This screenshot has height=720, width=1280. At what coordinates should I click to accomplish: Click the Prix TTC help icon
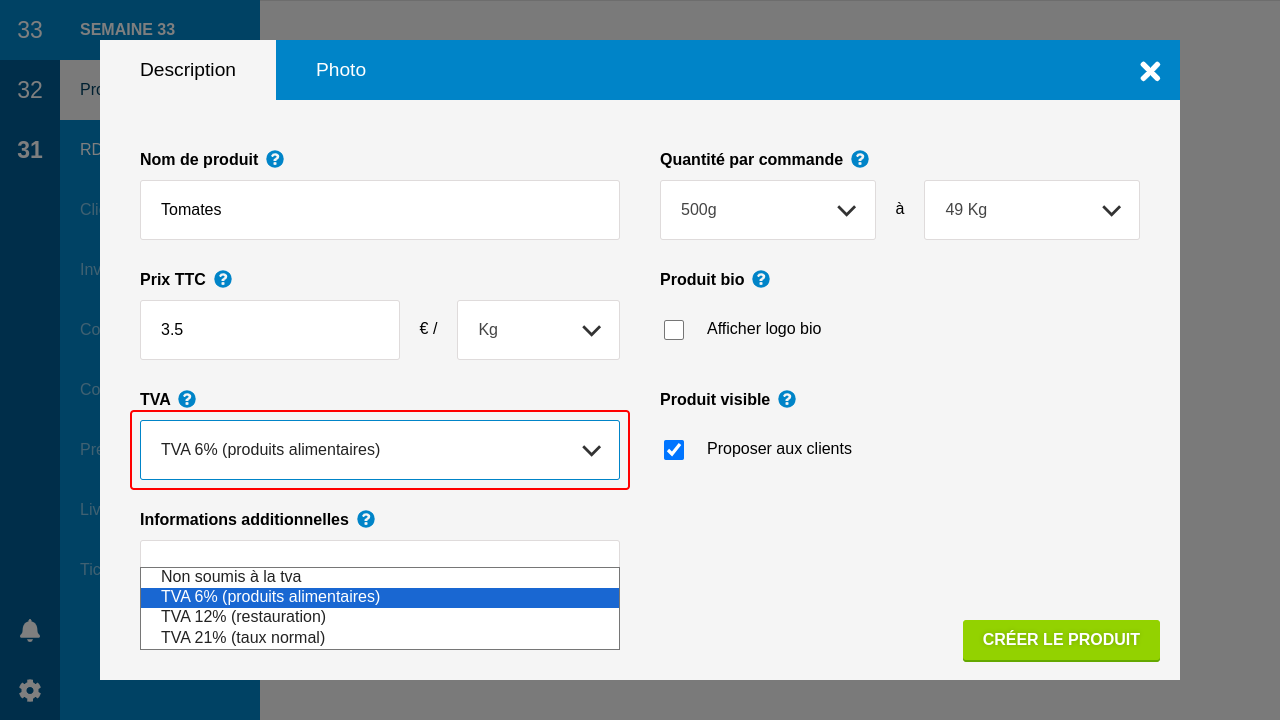223,279
